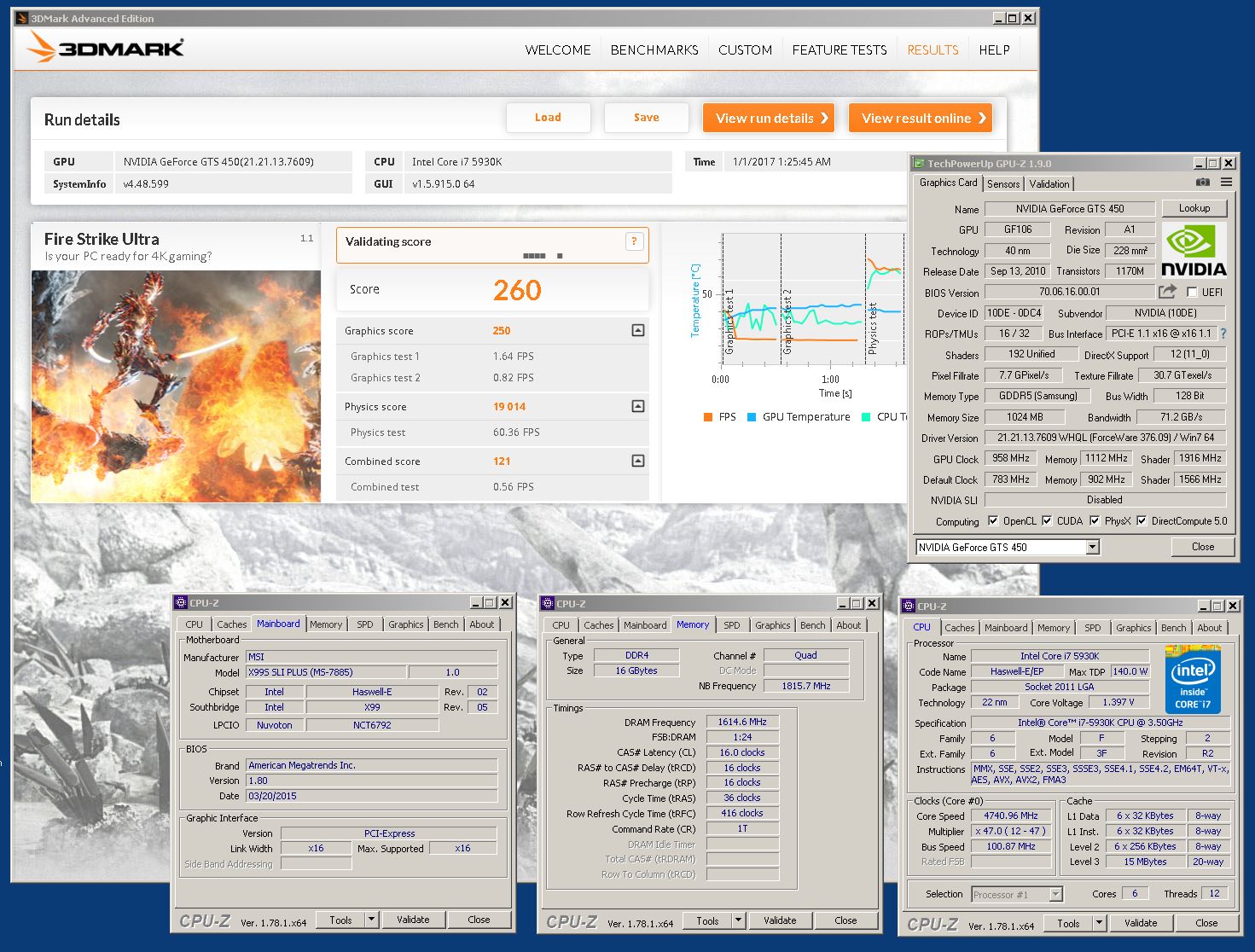This screenshot has width=1255, height=952.
Task: Toggle the OpenCL checkbox in GPU-Z
Action: pos(993,520)
